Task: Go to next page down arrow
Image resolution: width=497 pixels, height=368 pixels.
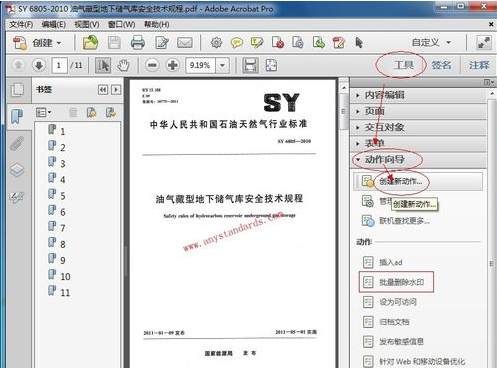Action: (x=39, y=65)
